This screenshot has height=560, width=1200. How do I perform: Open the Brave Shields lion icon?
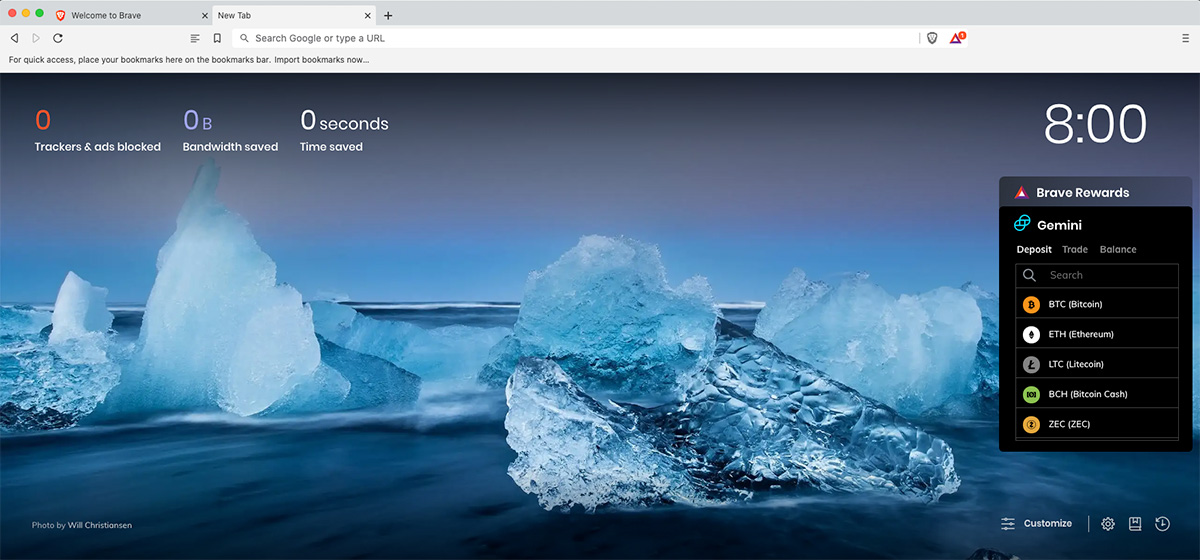[932, 38]
